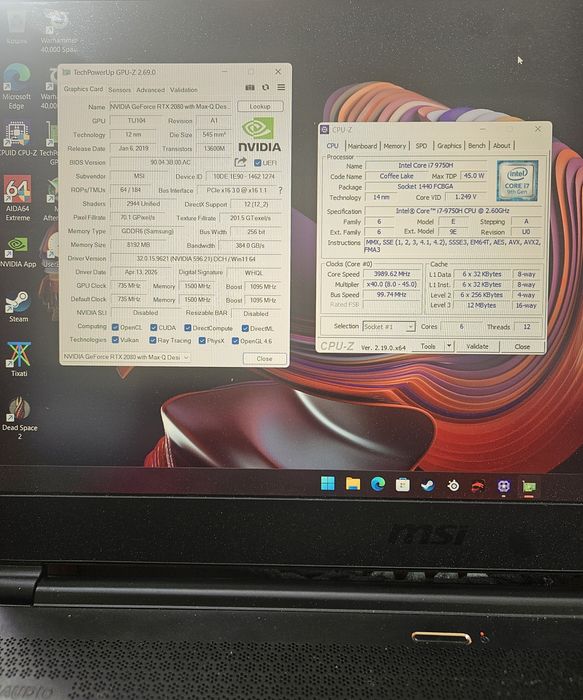
Task: Click the Bus Interface question mark icon
Action: coord(280,190)
